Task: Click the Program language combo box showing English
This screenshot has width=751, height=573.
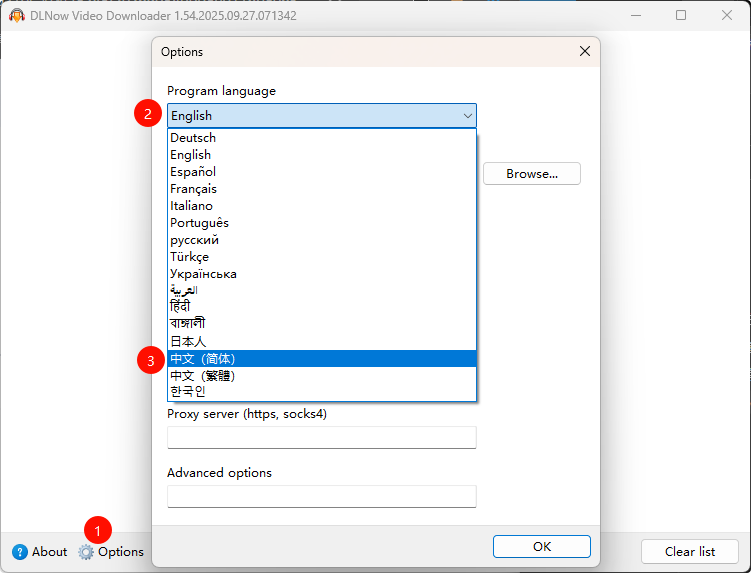Action: [x=322, y=116]
